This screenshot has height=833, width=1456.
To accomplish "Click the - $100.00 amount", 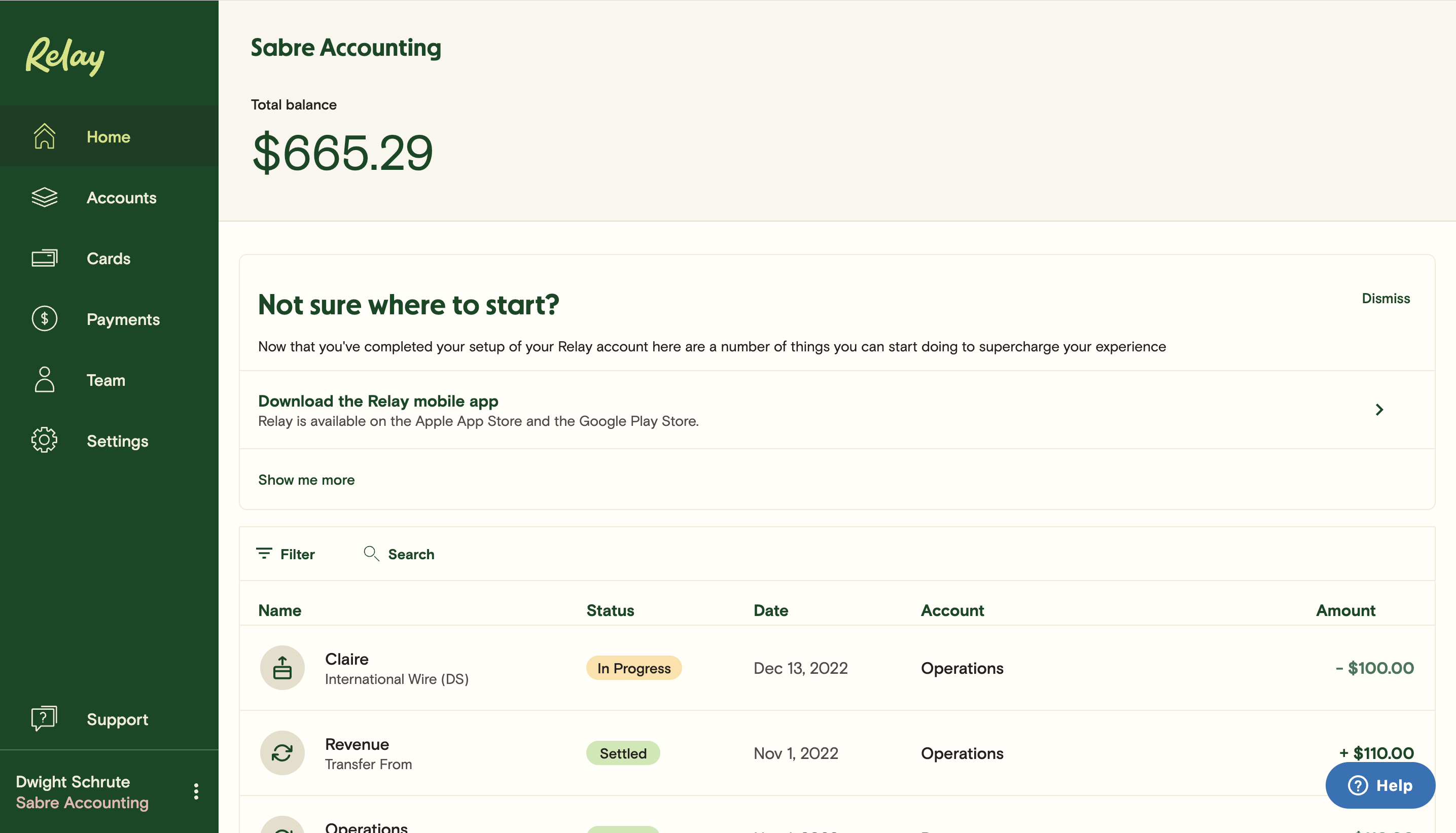I will (x=1375, y=668).
